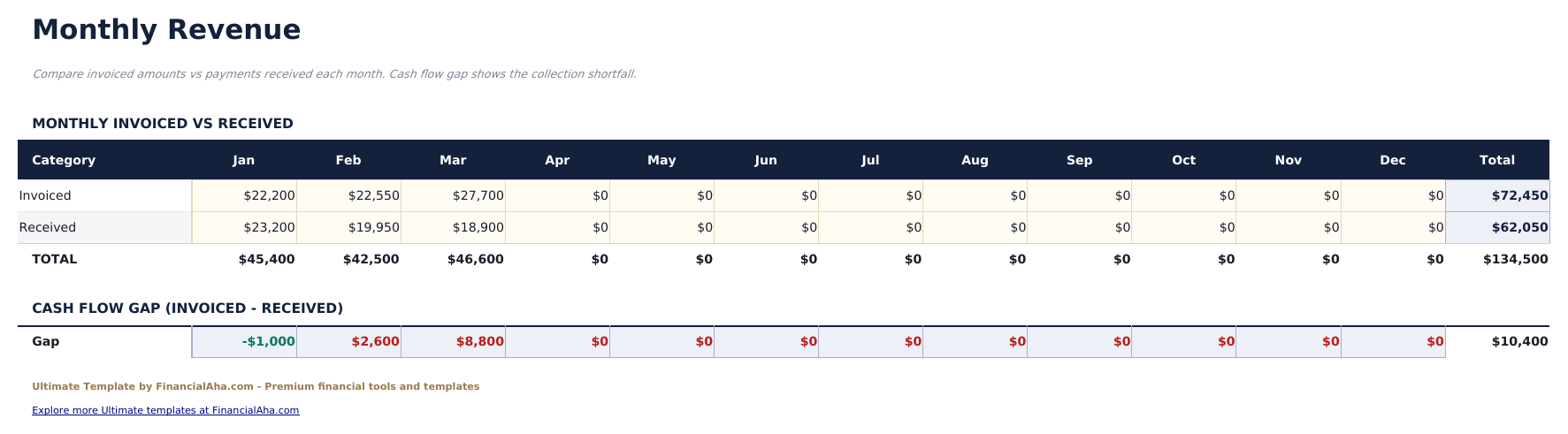Click the Total column header
Image resolution: width=1568 pixels, height=434 pixels.
1497,160
